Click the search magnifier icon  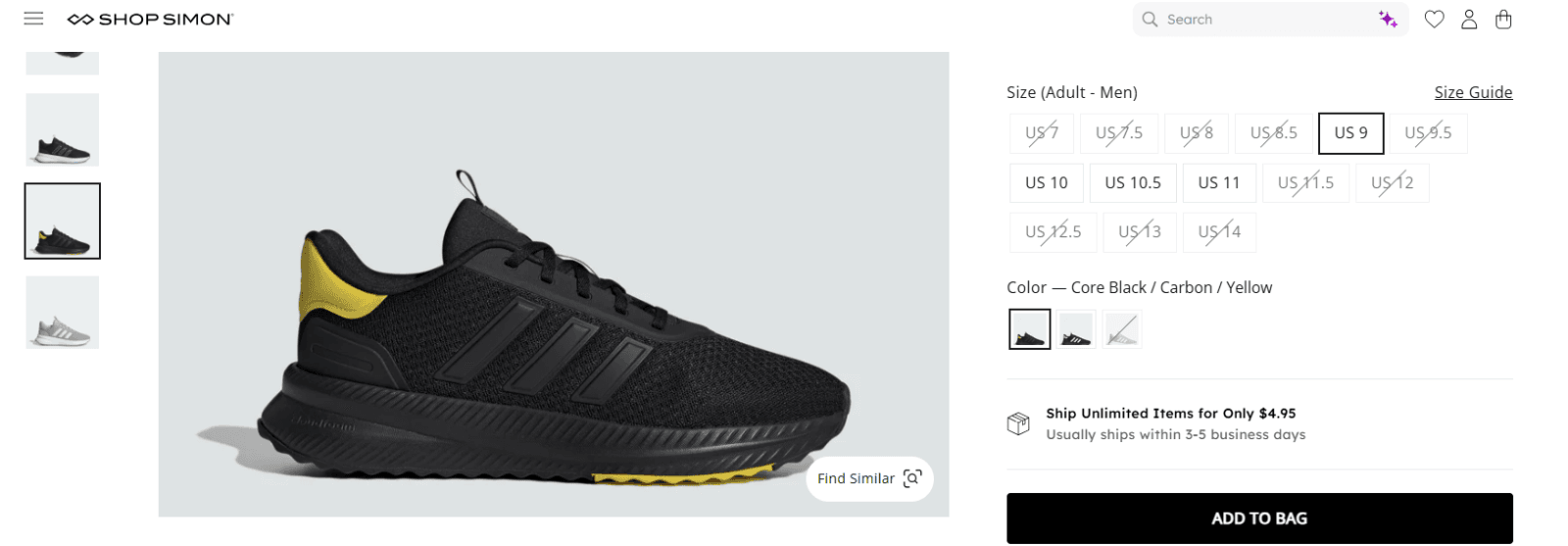pyautogui.click(x=1150, y=20)
